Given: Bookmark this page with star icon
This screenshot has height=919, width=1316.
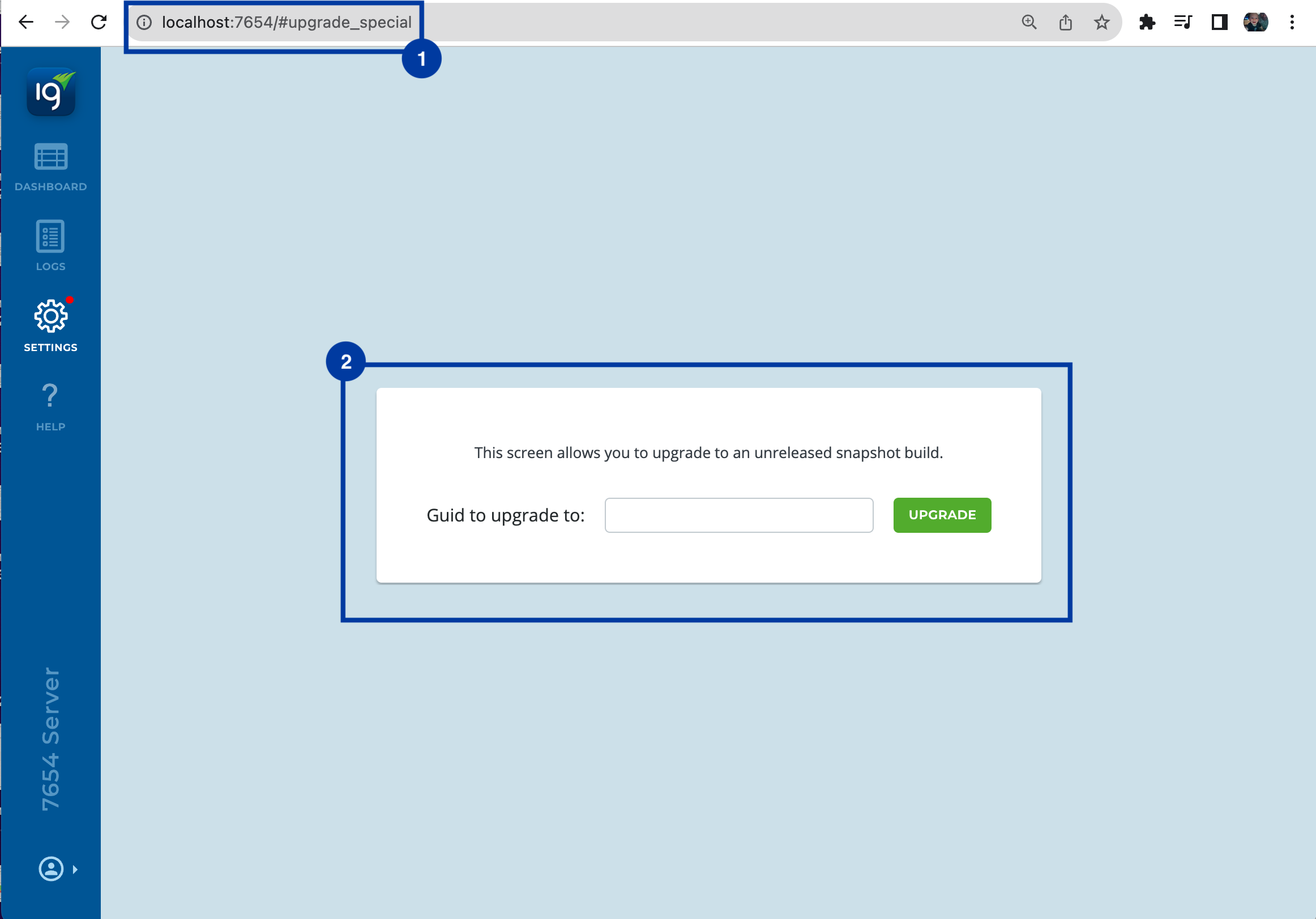Looking at the screenshot, I should tap(1101, 22).
